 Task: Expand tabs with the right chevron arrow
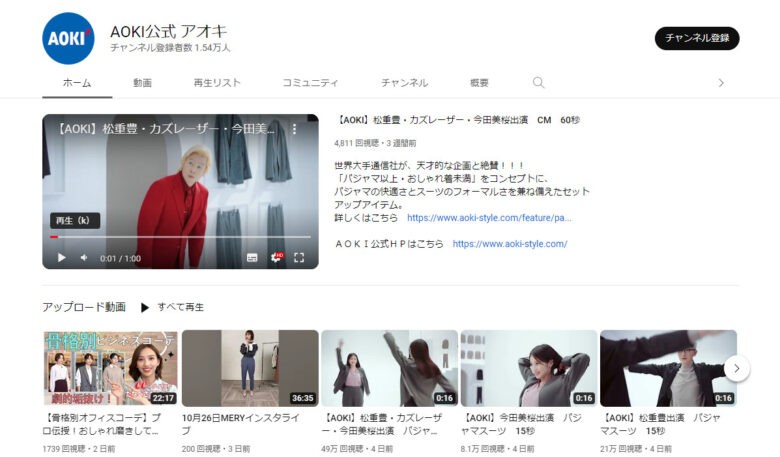721,83
